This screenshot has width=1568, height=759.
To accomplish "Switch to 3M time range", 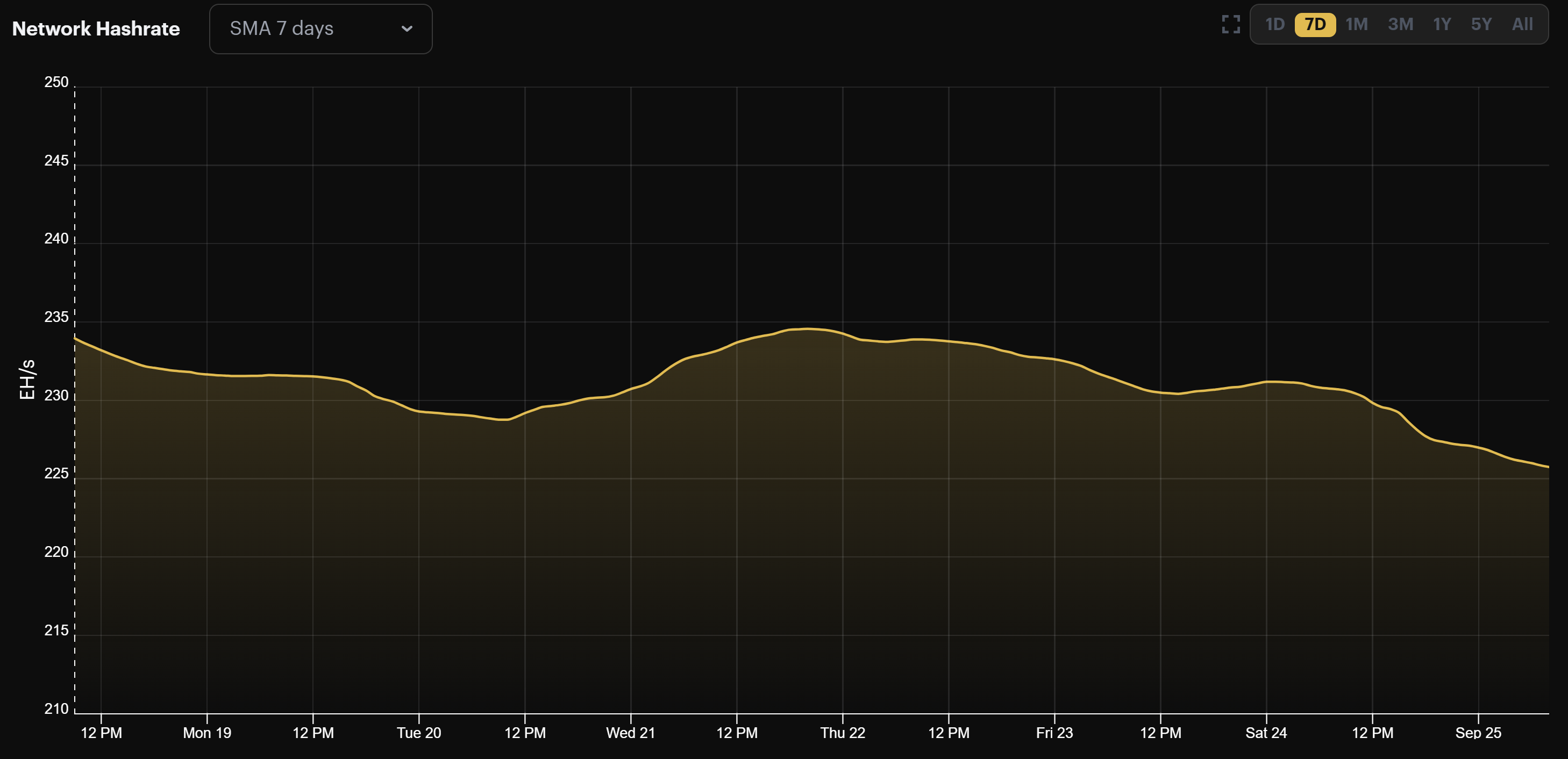I will pyautogui.click(x=1400, y=24).
